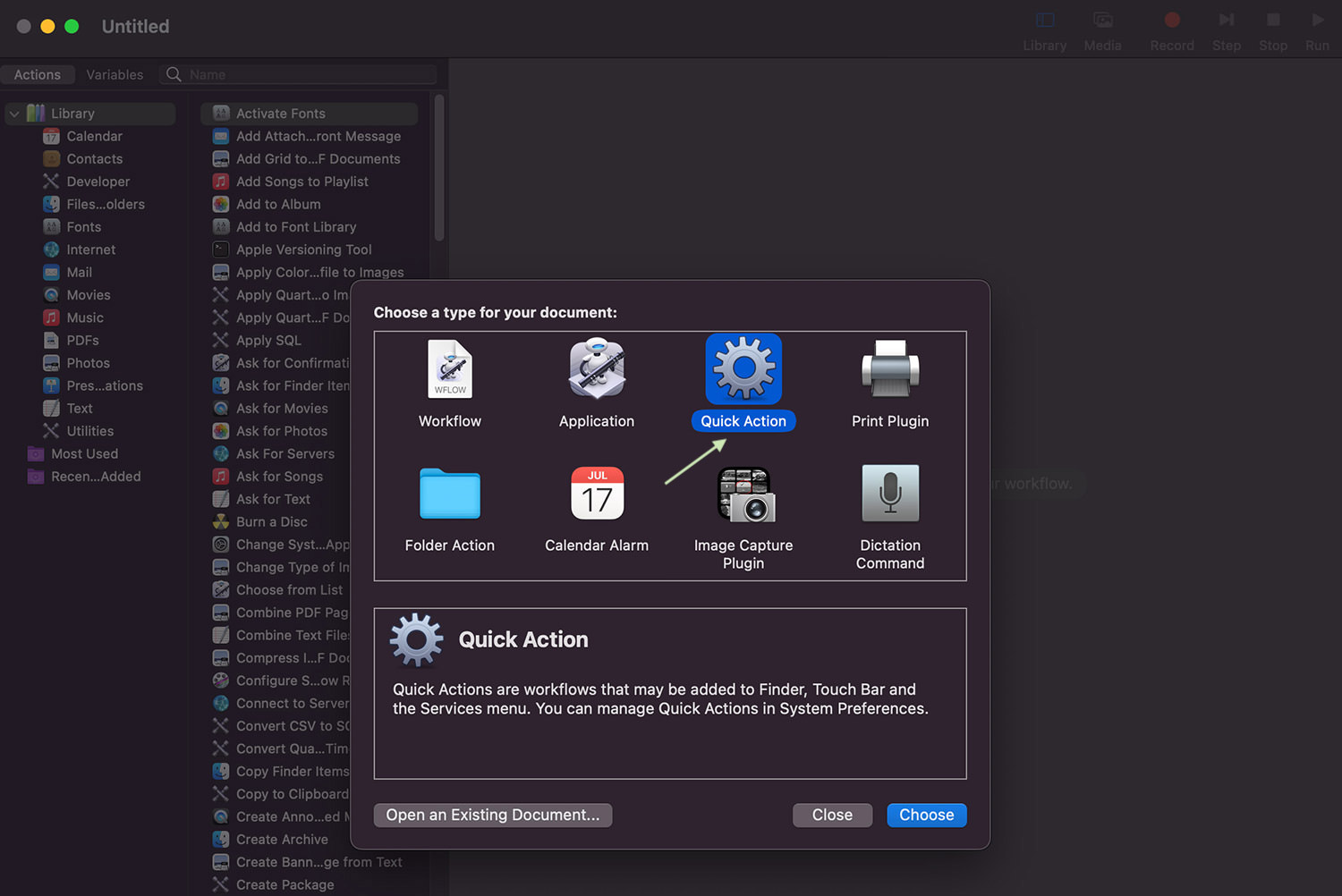Select the Add Songs to Playlist action
The height and width of the screenshot is (896, 1342).
[310, 182]
